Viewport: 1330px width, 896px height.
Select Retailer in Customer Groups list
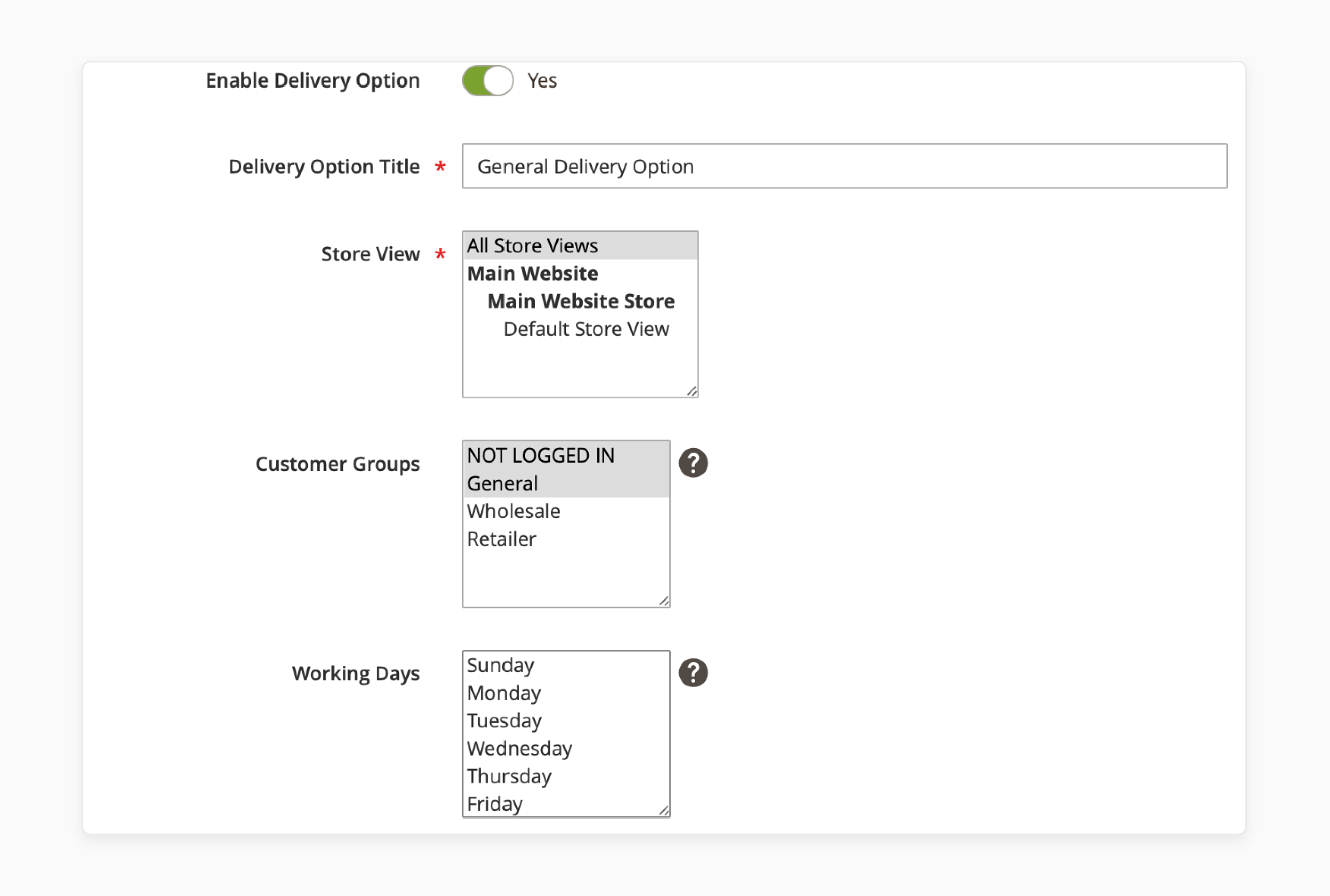[502, 538]
